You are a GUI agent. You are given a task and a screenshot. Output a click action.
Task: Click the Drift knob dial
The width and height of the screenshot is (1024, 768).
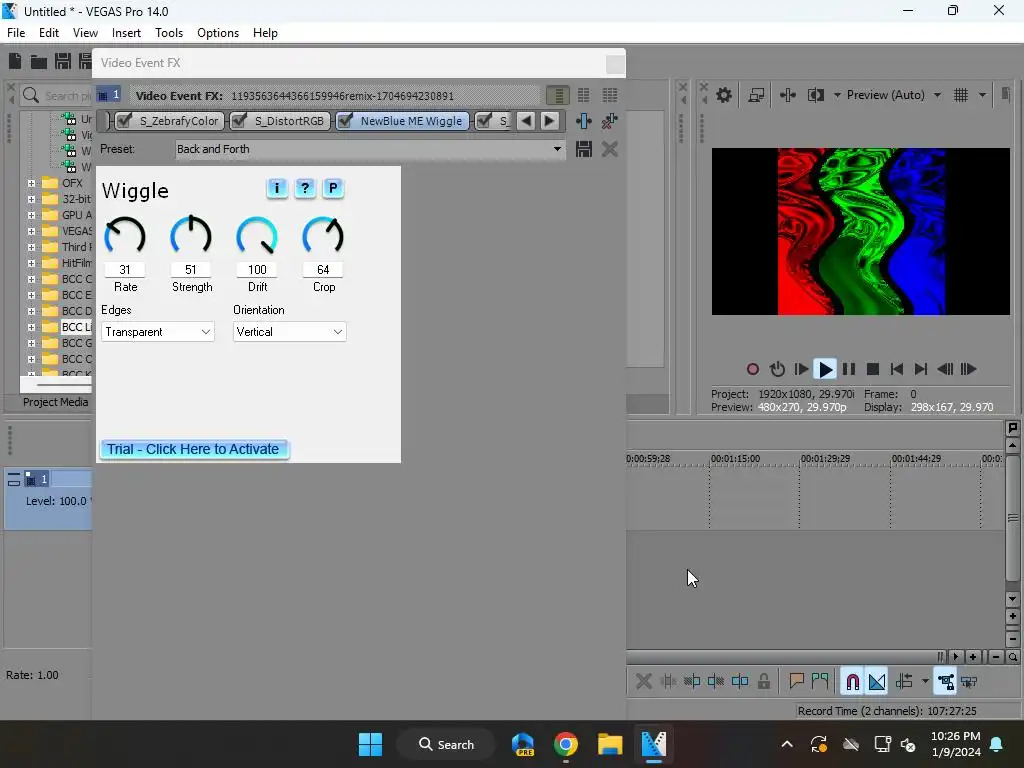[x=257, y=236]
